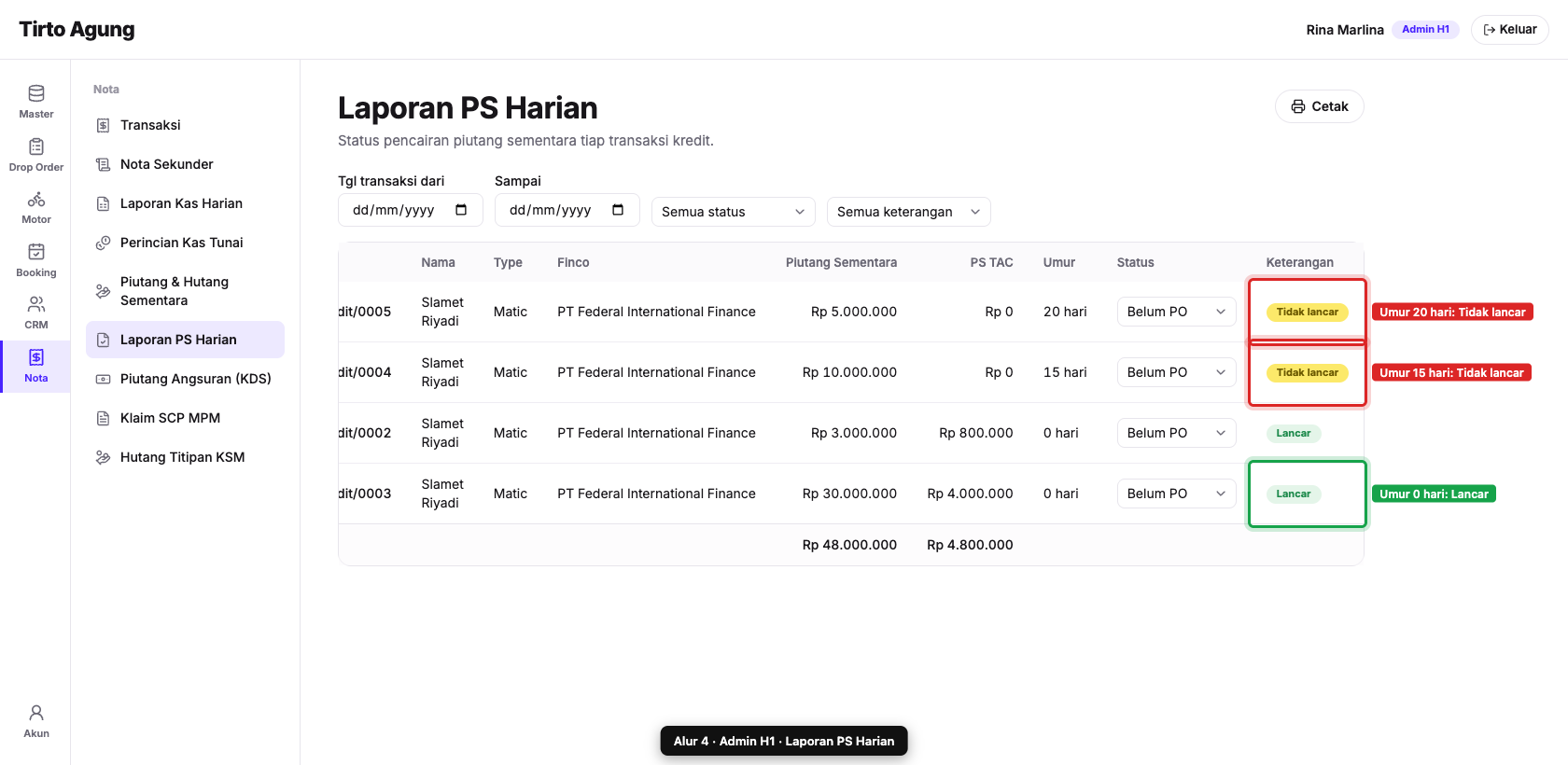Click the Perincian Kas Tunai icon
Image resolution: width=1568 pixels, height=765 pixels.
pyautogui.click(x=104, y=243)
